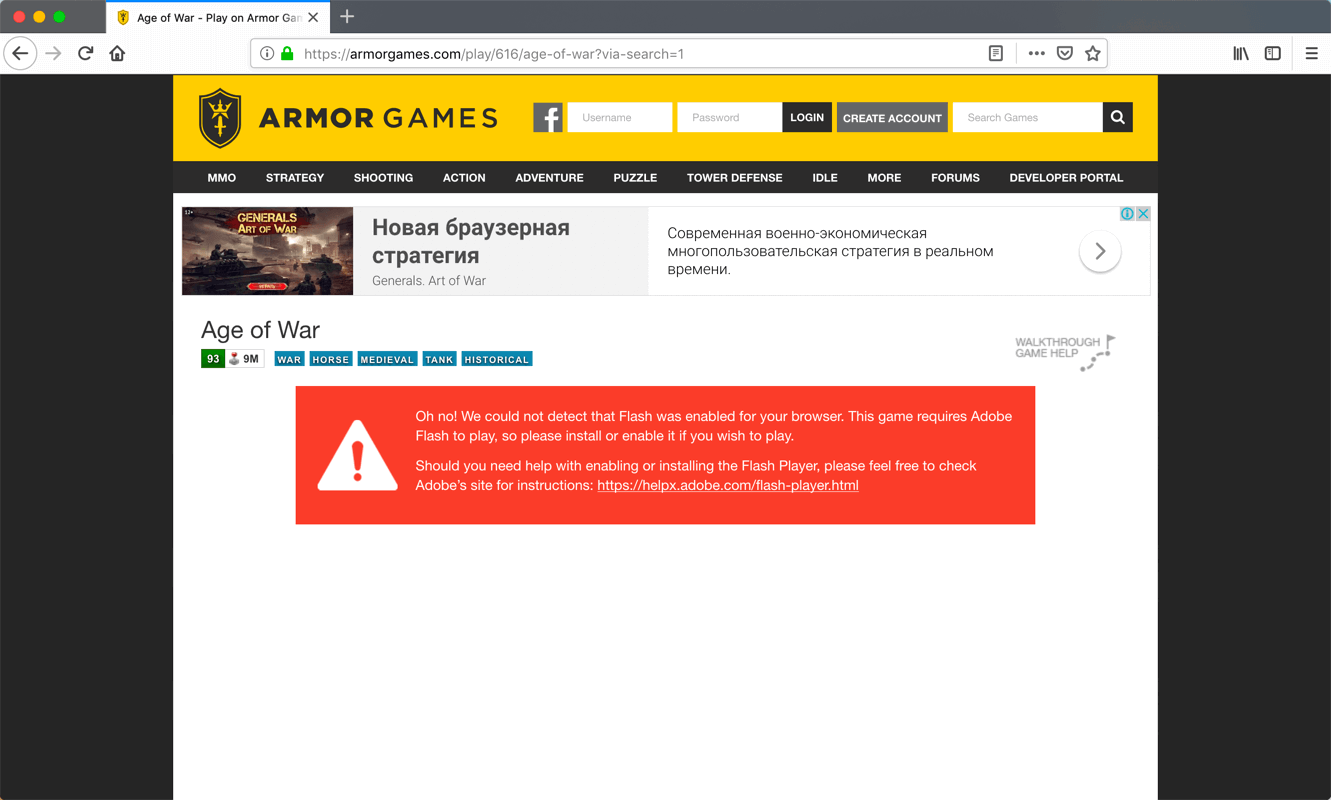Open the page actions ellipsis menu

click(1036, 53)
